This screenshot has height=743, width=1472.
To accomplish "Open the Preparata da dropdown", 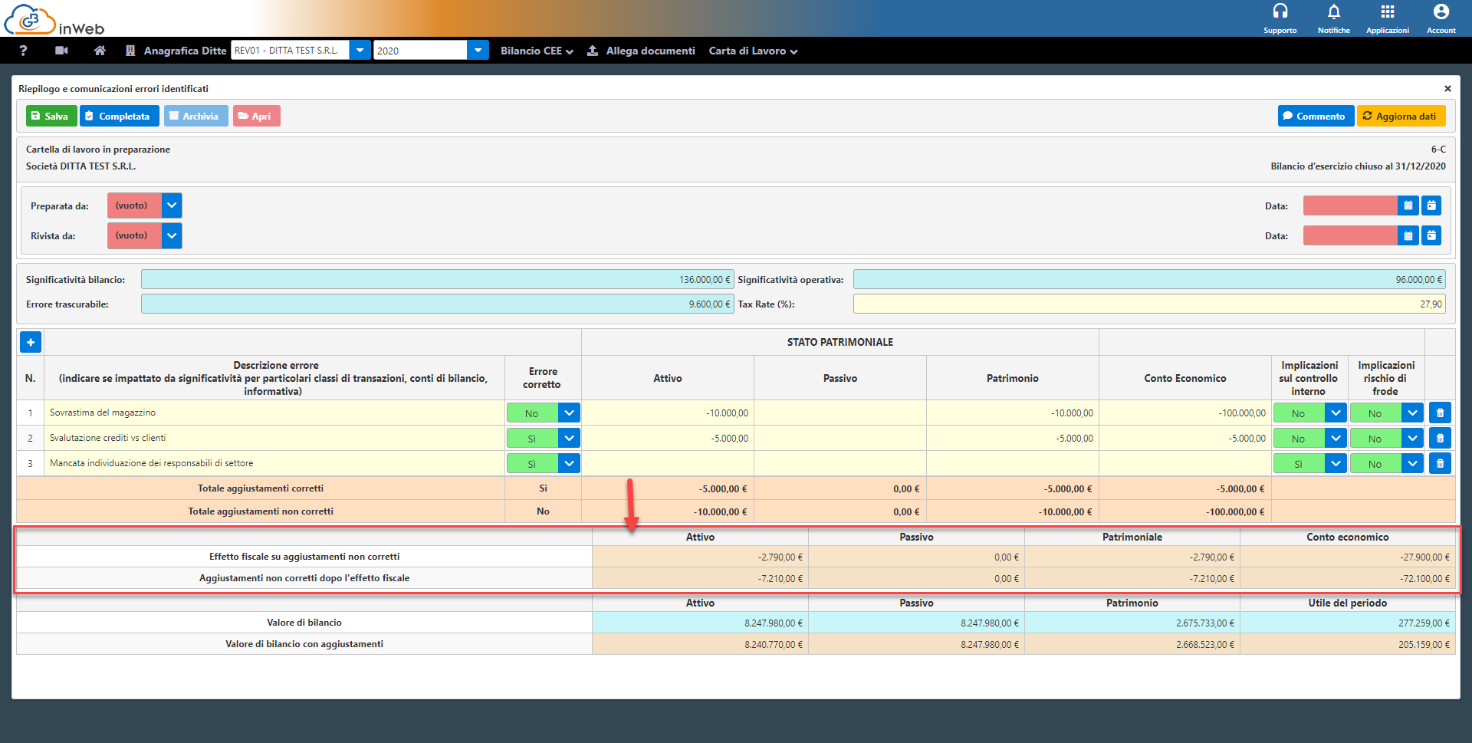I will tap(172, 206).
